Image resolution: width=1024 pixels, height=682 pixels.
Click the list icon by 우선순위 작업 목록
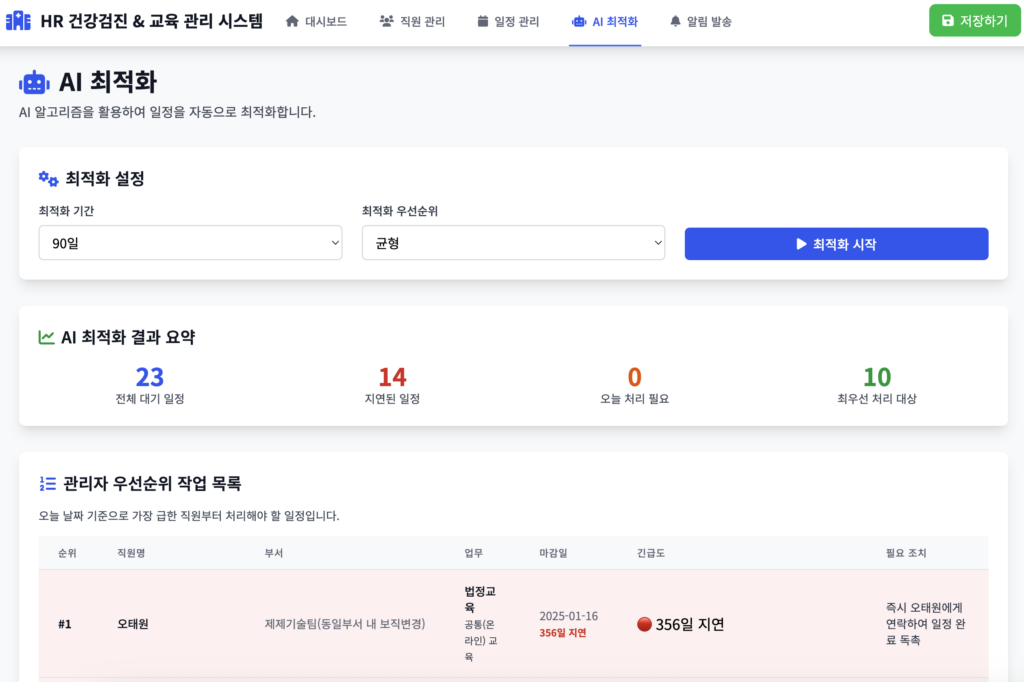pyautogui.click(x=47, y=484)
